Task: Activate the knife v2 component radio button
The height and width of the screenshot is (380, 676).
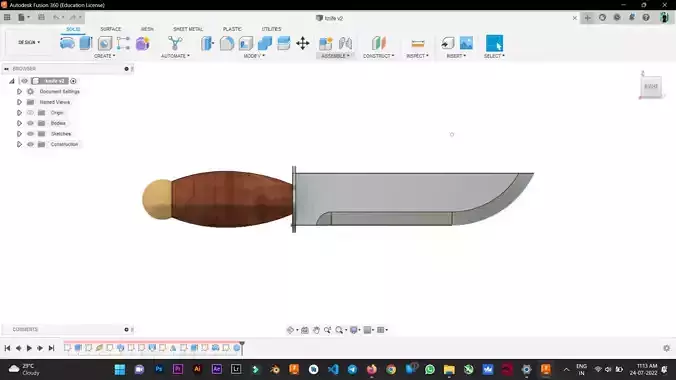Action: click(73, 81)
